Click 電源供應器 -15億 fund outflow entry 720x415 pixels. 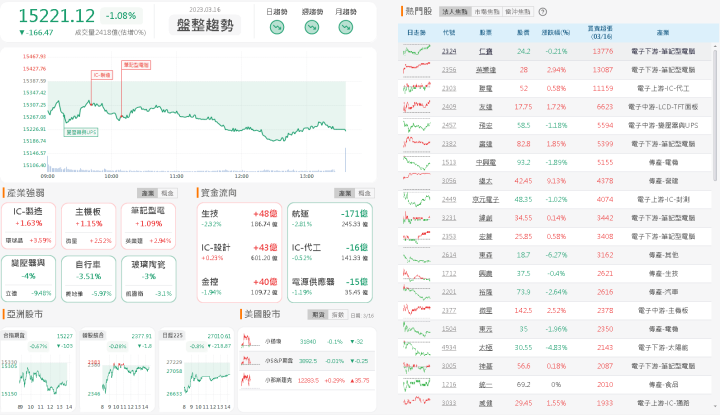pos(330,286)
